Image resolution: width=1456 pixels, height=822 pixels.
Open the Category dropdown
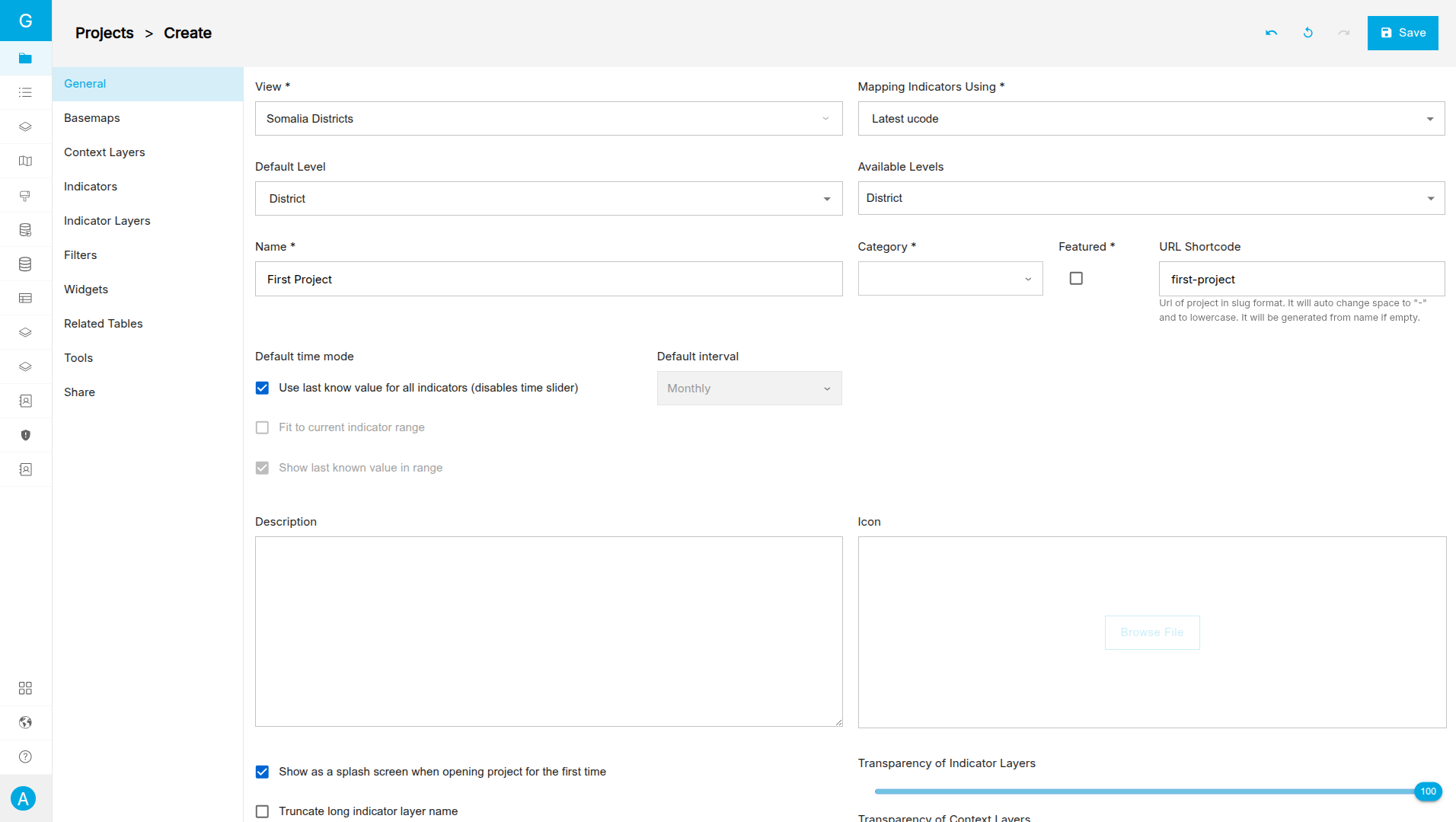[x=950, y=279]
